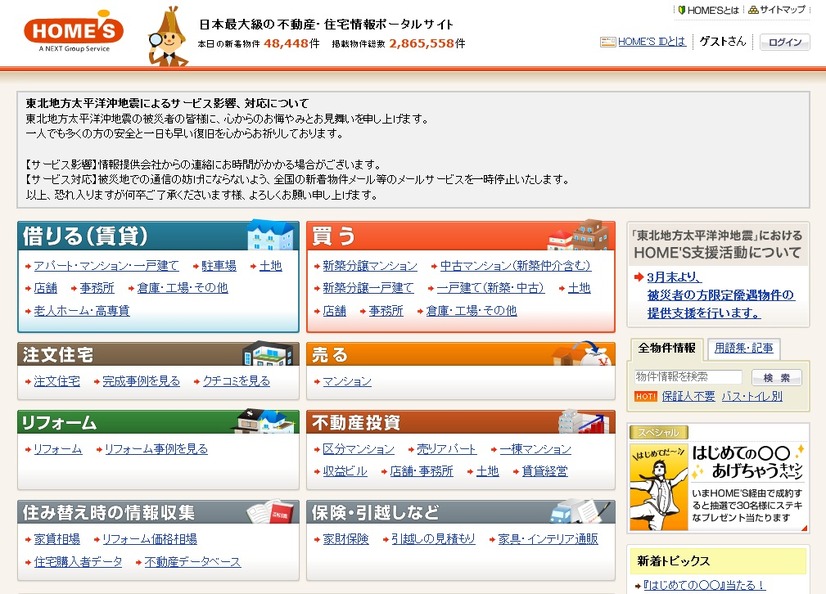826x594 pixels.
Task: Switch to the 用語集・記事 tab
Action: click(x=743, y=348)
